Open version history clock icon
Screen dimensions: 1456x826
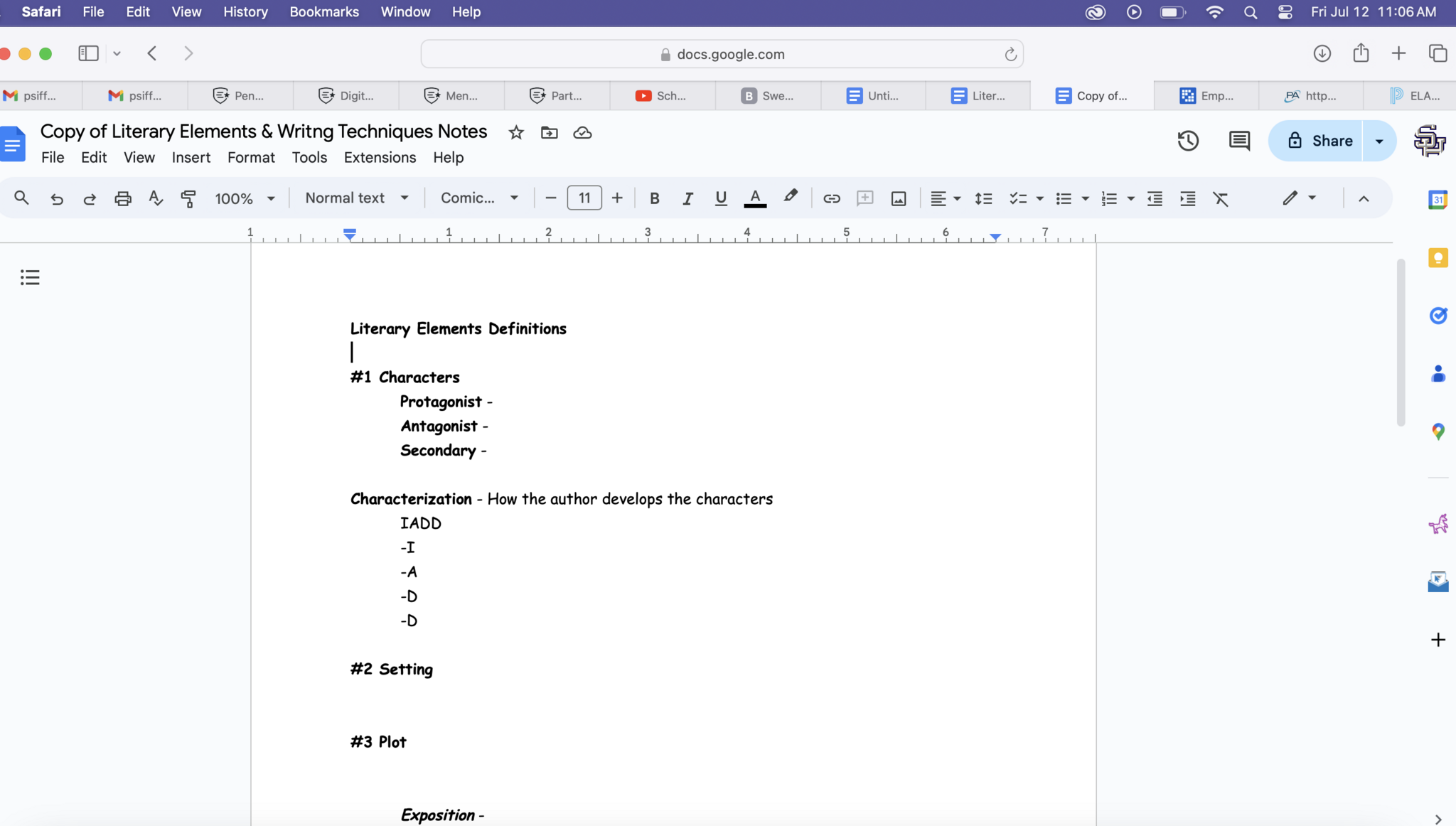pos(1188,141)
